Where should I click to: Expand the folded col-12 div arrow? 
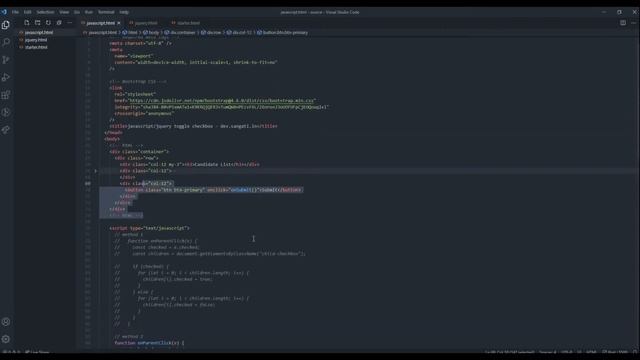point(96,171)
